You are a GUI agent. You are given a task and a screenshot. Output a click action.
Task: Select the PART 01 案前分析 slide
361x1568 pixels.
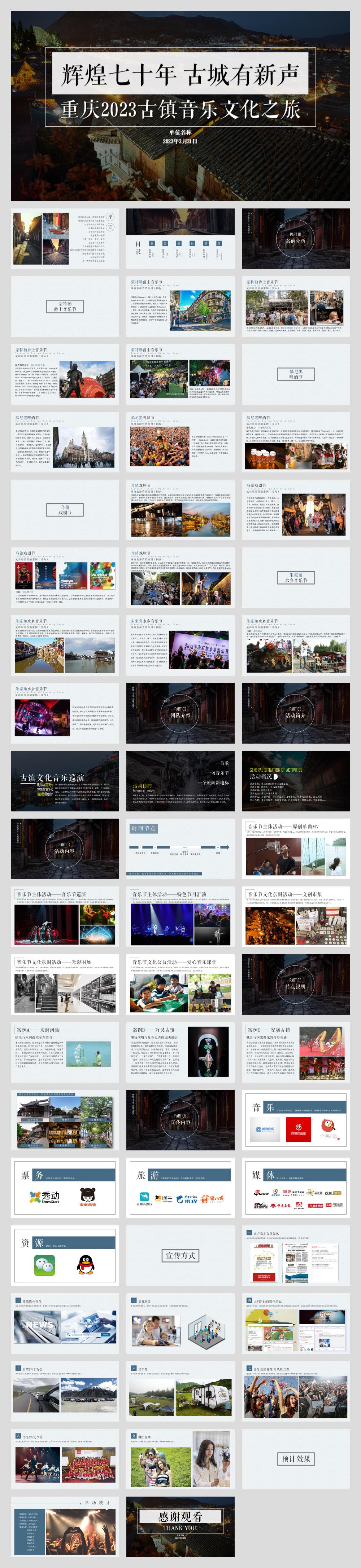(x=296, y=239)
